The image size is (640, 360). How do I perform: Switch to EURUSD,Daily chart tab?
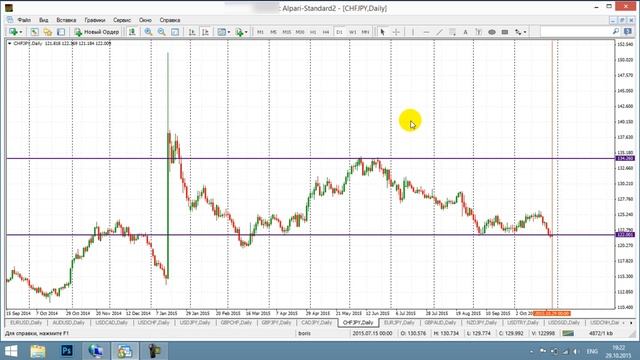(x=26, y=322)
